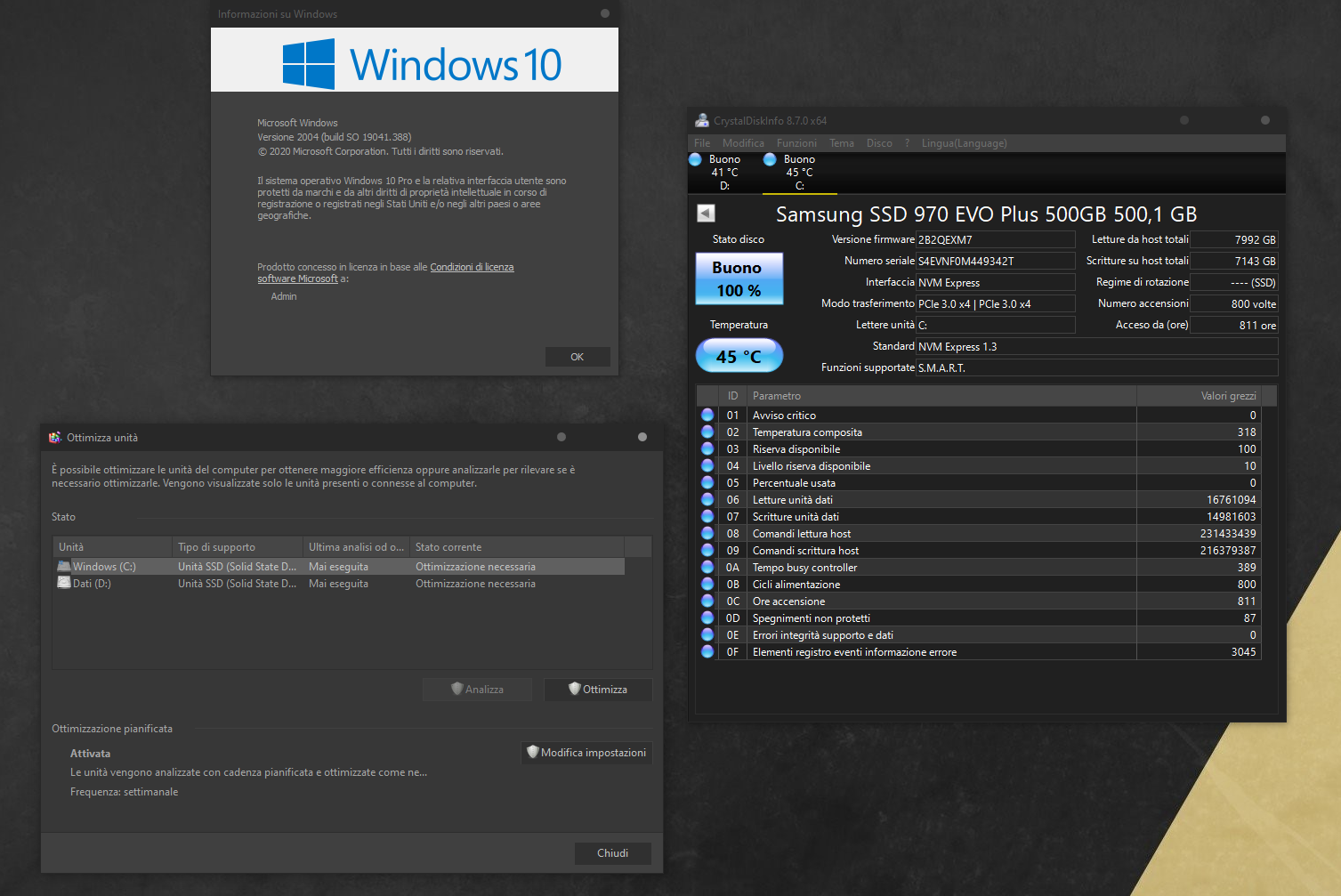Click the Tipo di supporto column header

(x=238, y=546)
